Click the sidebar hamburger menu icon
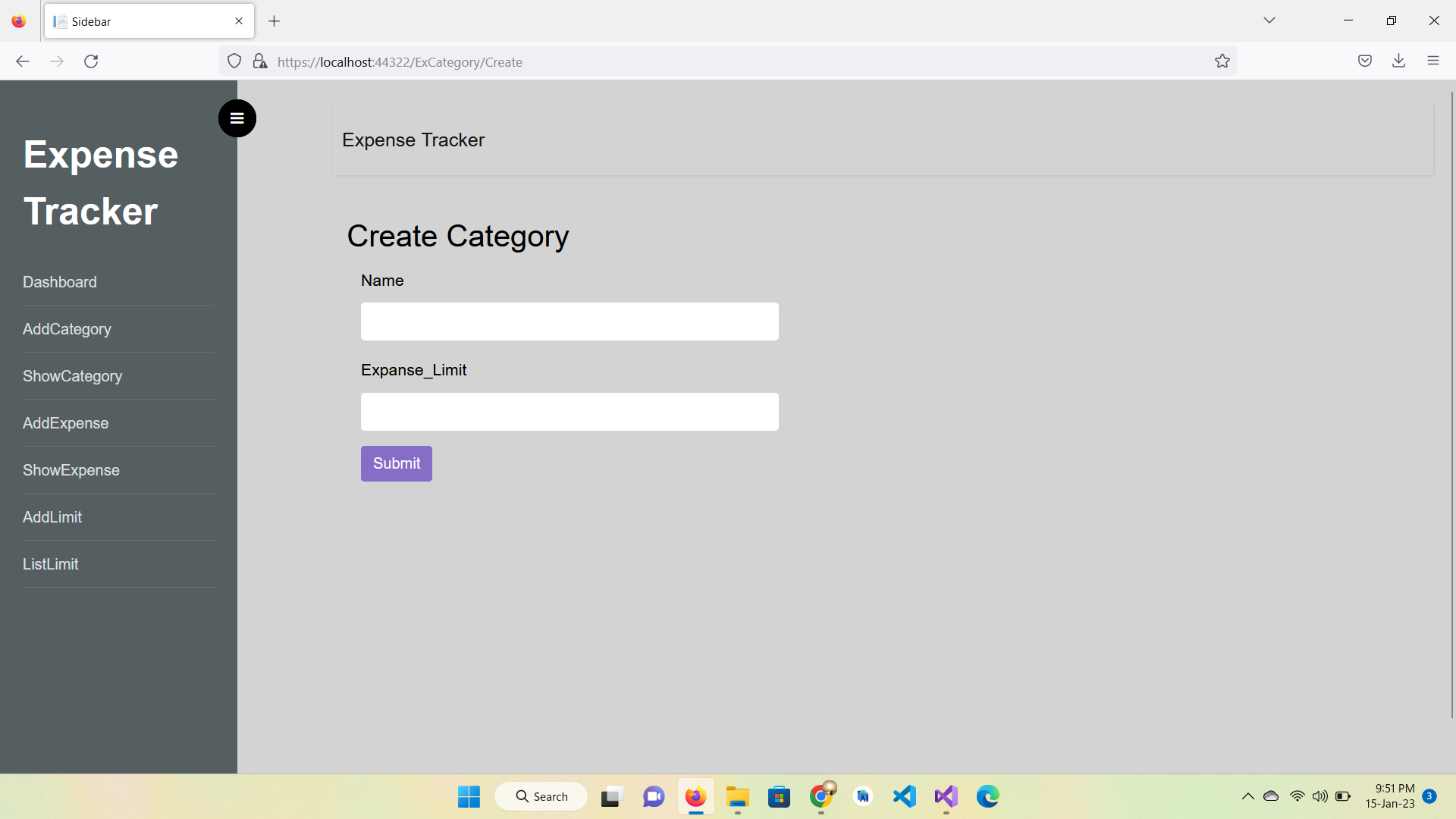Viewport: 1456px width, 819px height. point(237,118)
